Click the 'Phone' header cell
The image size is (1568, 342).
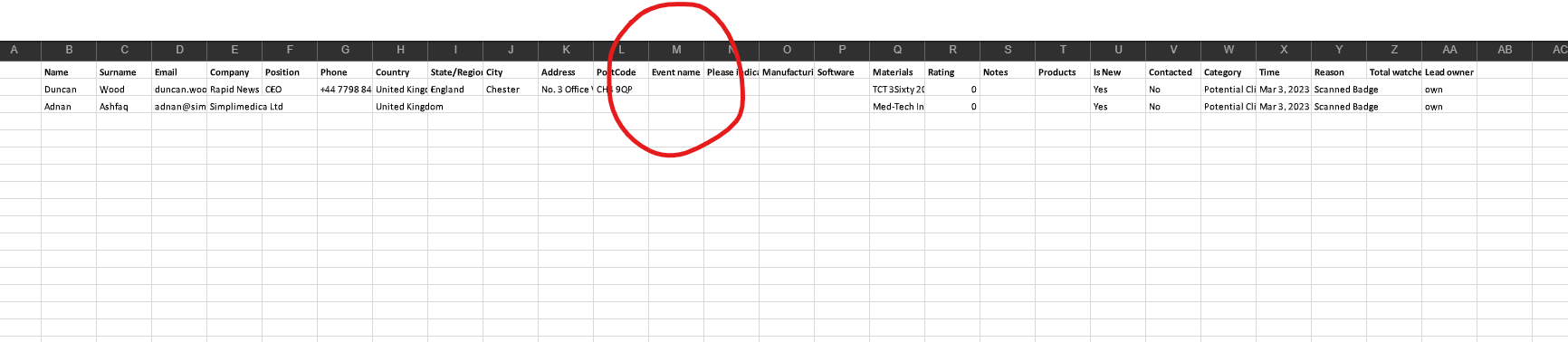click(x=345, y=71)
